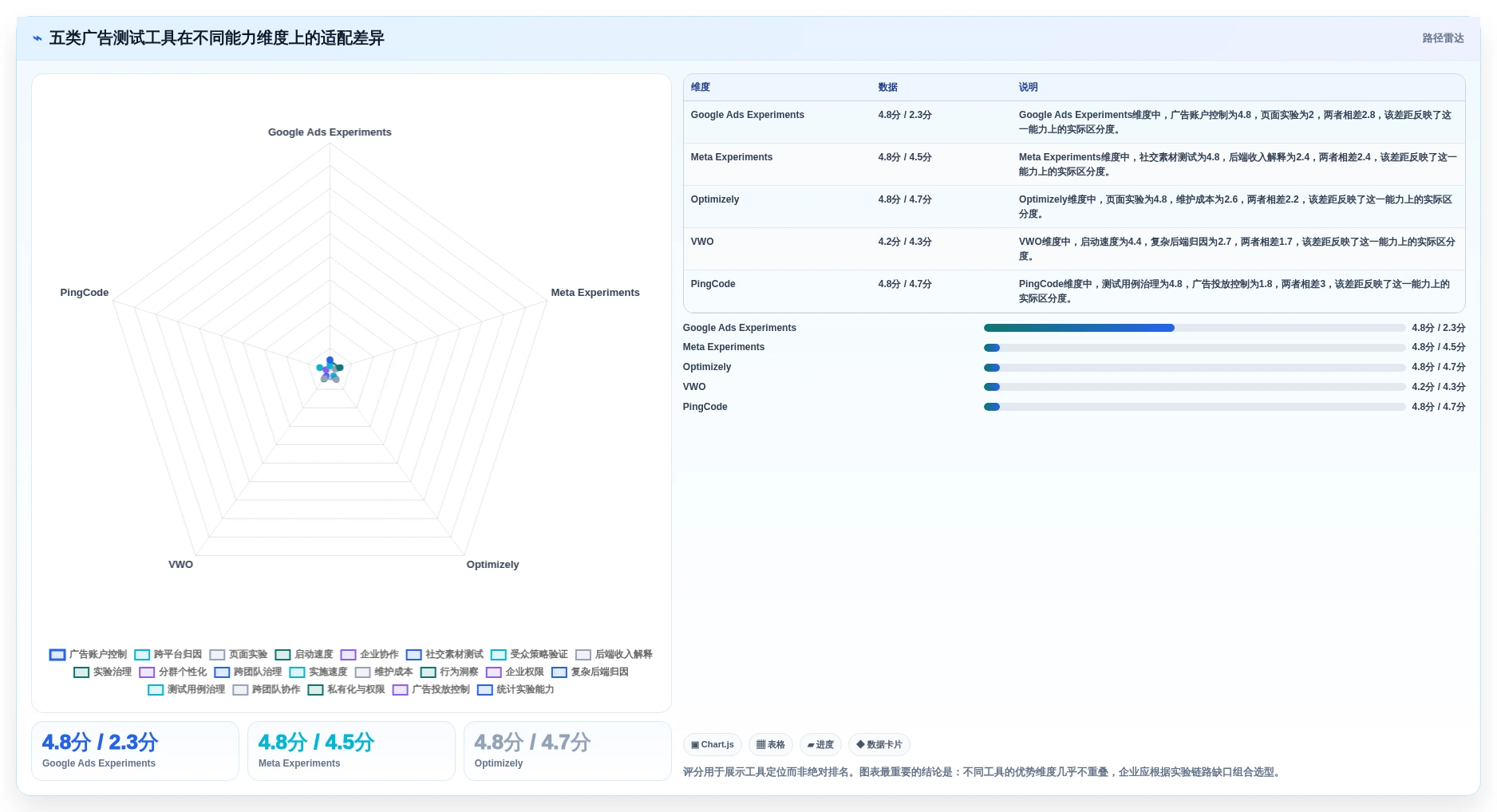Viewport: 1497px width, 812px height.
Task: Select Optimizely table row name
Action: point(714,199)
